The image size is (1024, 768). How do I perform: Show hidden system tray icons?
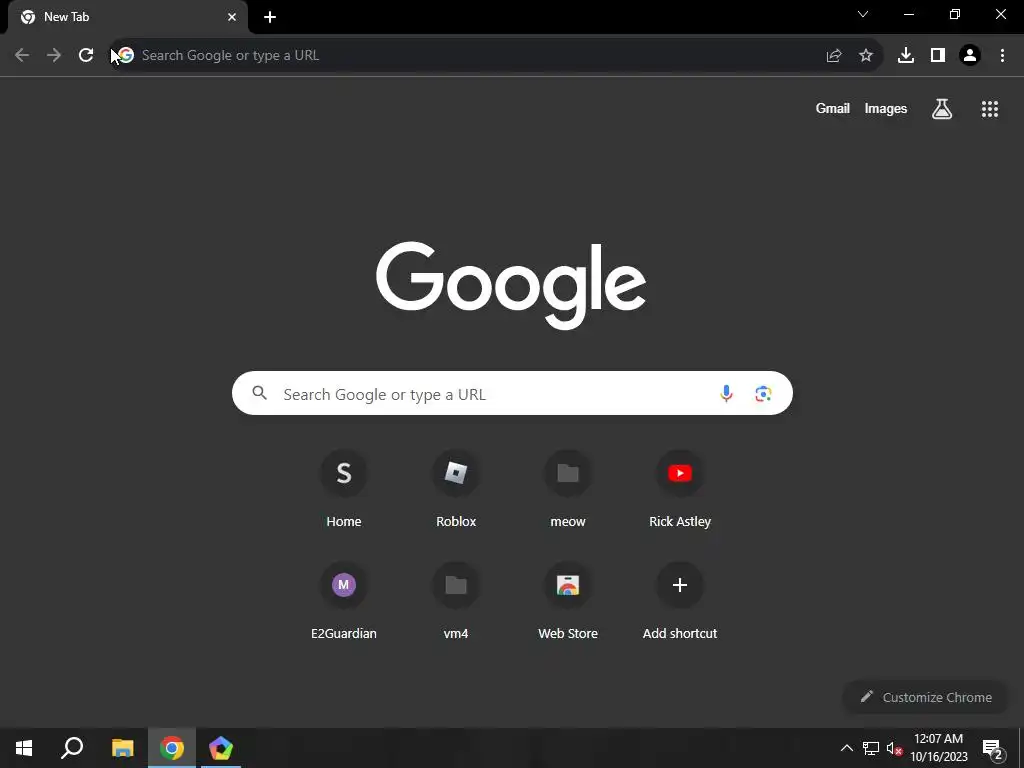coord(846,748)
